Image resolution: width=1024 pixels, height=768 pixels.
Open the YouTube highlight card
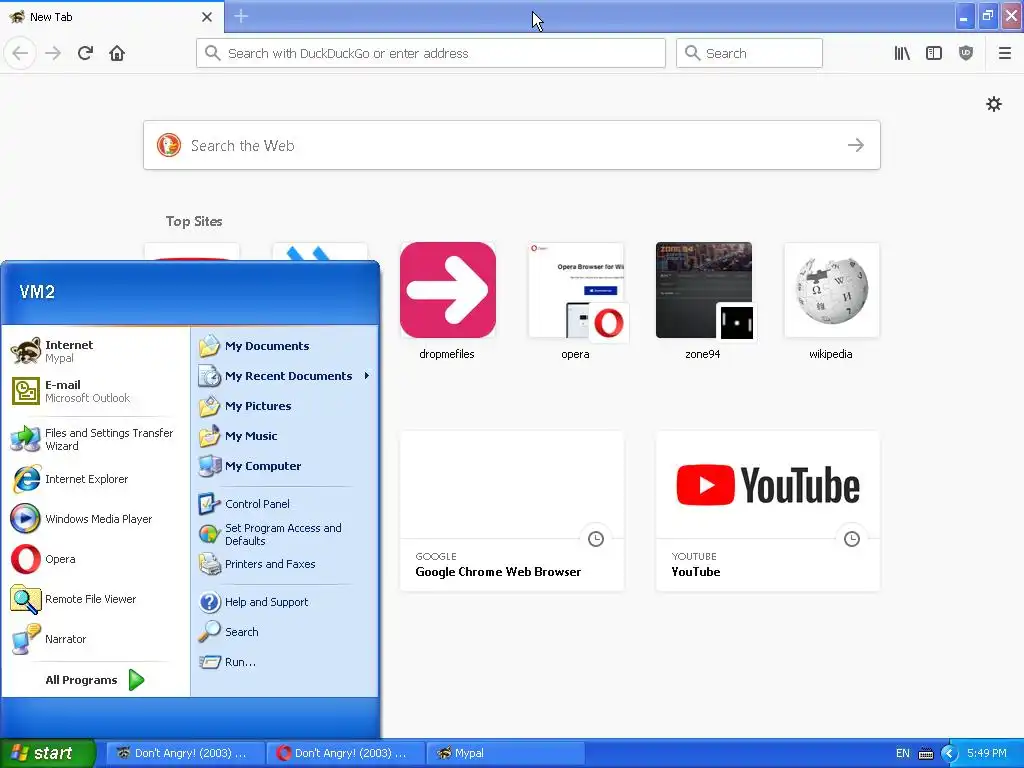pyautogui.click(x=767, y=511)
